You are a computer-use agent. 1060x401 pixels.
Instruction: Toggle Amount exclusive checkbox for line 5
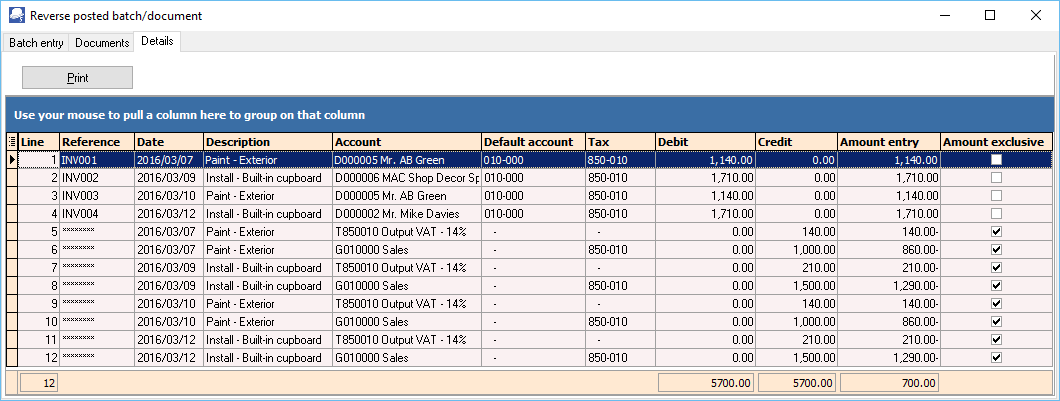996,231
